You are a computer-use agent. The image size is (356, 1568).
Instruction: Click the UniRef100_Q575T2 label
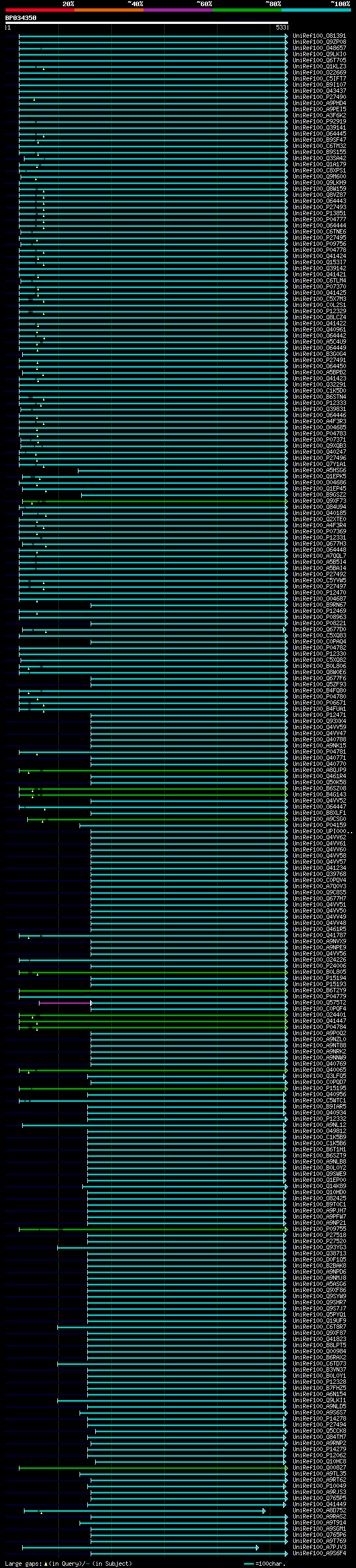coord(319,1002)
